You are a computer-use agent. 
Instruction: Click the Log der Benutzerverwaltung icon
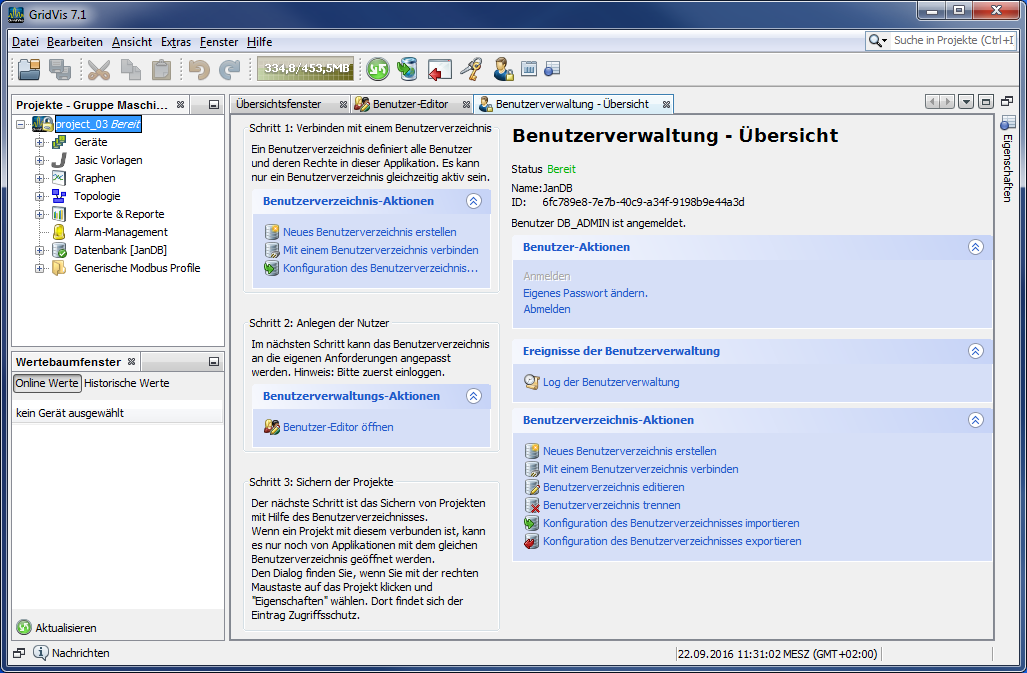(531, 382)
